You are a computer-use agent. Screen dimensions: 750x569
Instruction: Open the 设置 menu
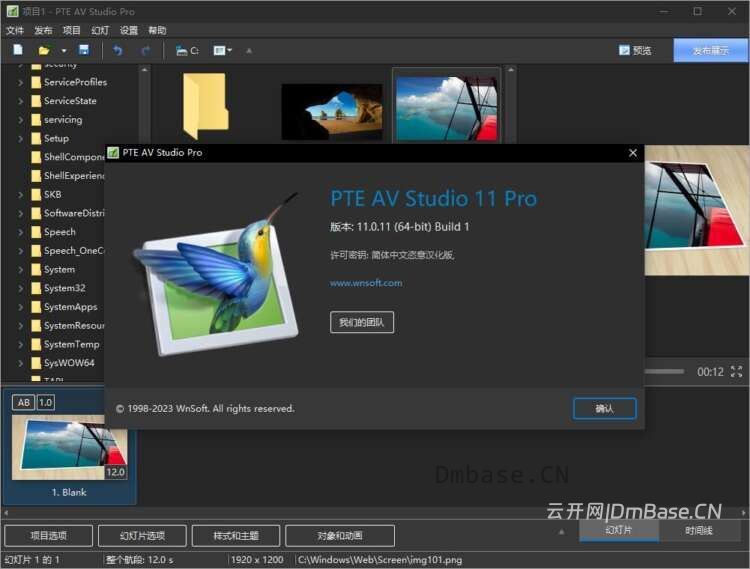(129, 31)
